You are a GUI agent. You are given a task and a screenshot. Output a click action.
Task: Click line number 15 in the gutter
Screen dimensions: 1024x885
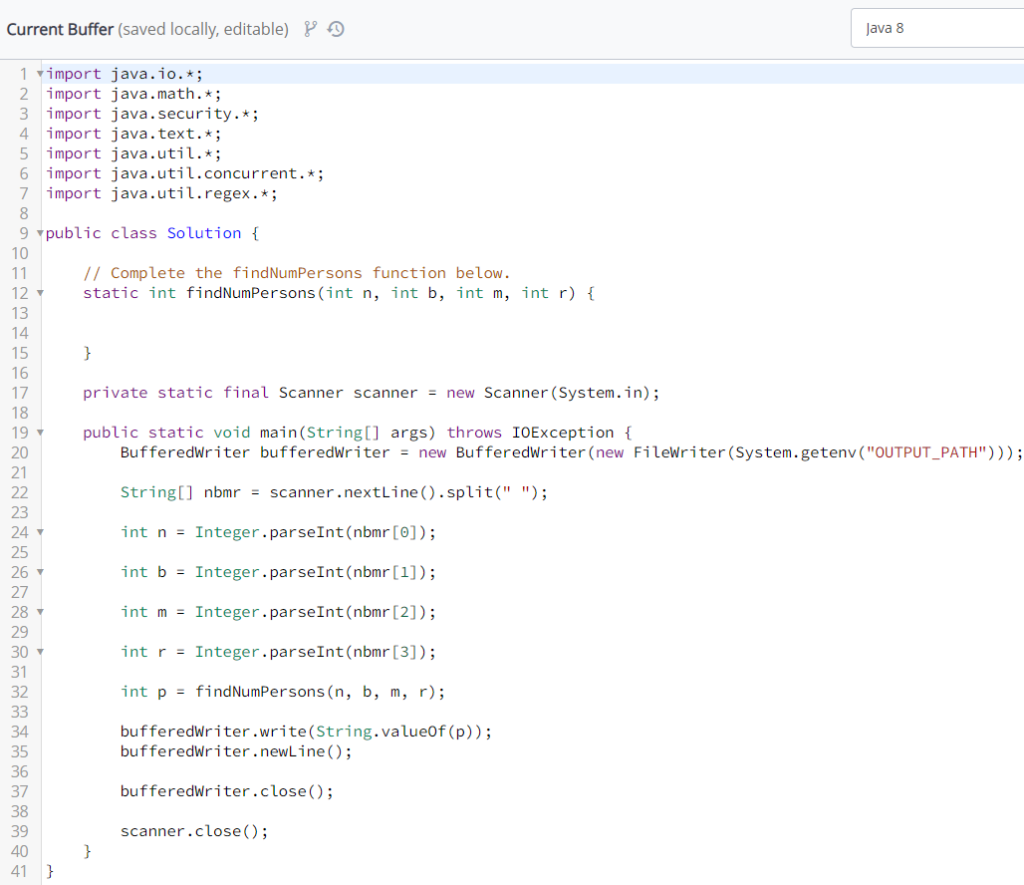(x=20, y=352)
